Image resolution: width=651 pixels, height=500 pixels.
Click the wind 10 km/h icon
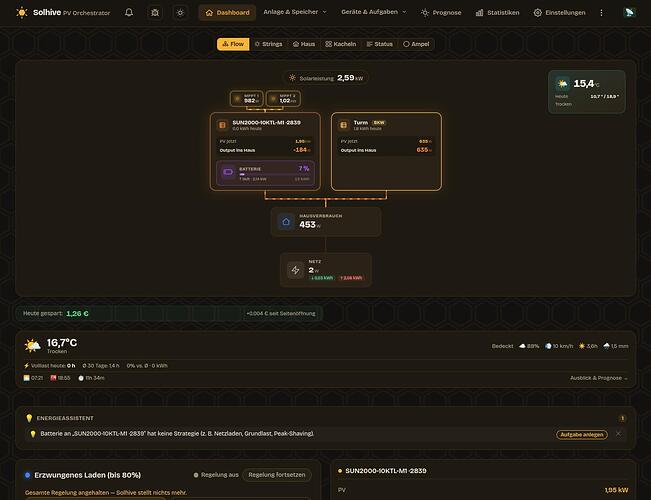[548, 346]
